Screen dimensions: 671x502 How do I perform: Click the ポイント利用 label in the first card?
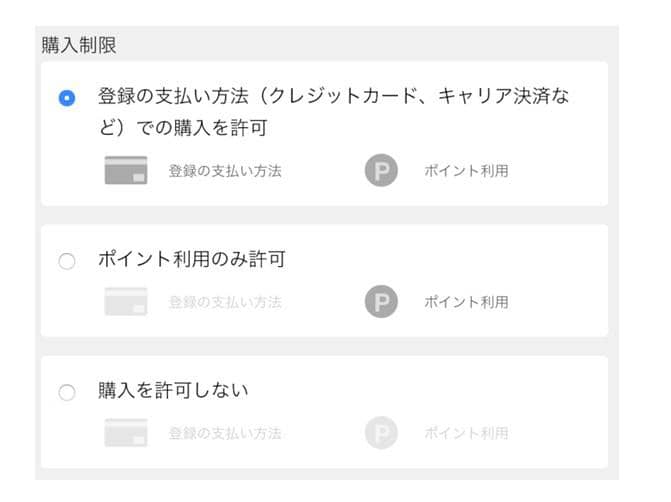[466, 171]
